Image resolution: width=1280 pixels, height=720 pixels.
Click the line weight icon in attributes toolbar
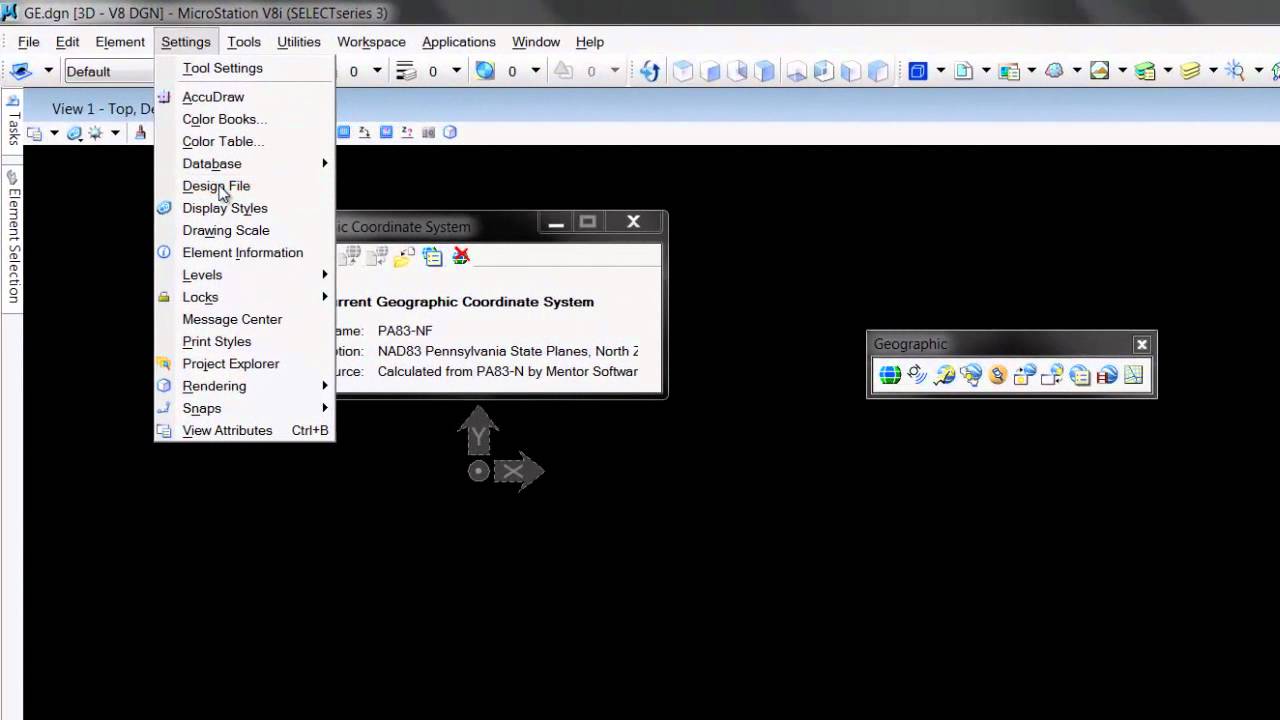tap(405, 71)
